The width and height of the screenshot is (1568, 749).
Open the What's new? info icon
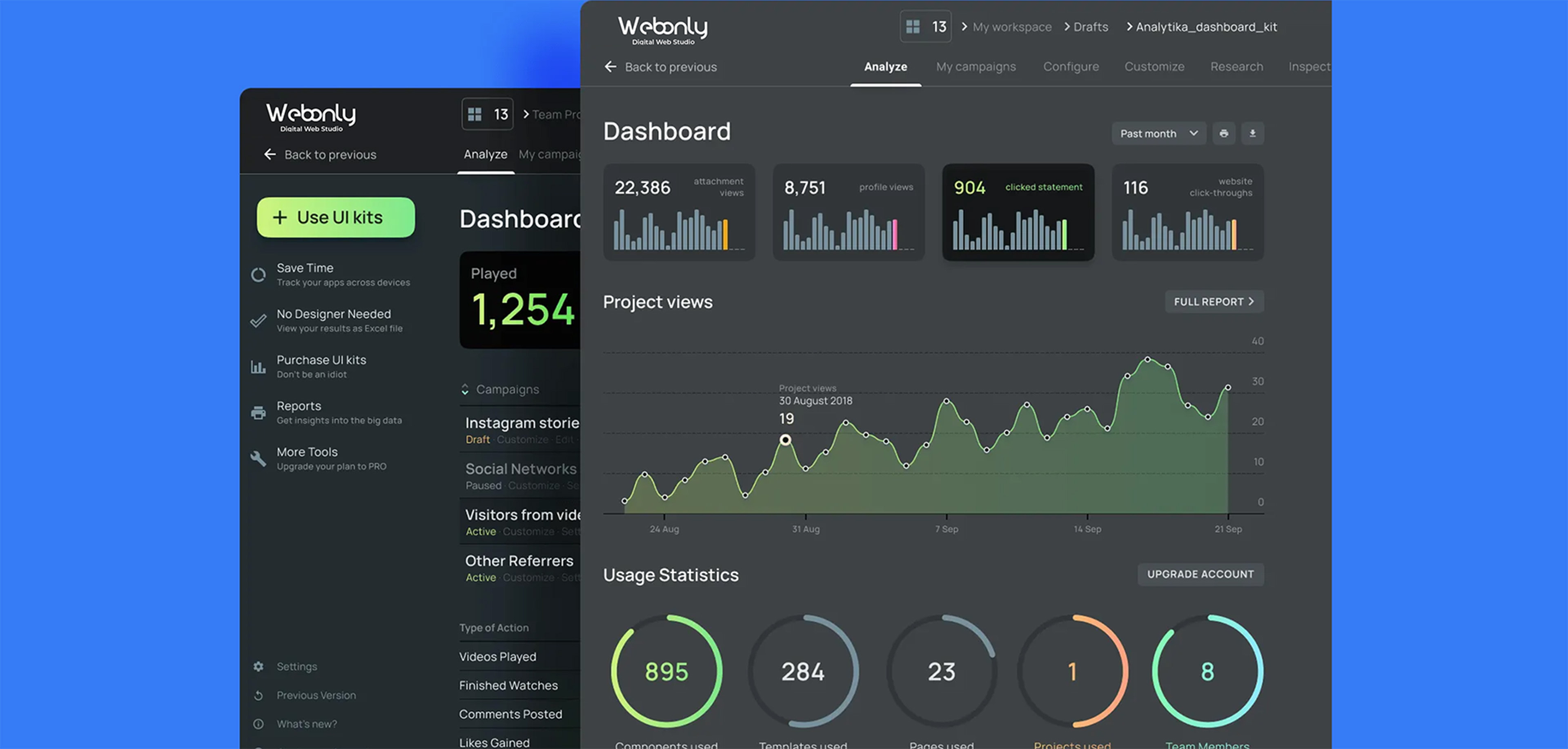(x=259, y=724)
